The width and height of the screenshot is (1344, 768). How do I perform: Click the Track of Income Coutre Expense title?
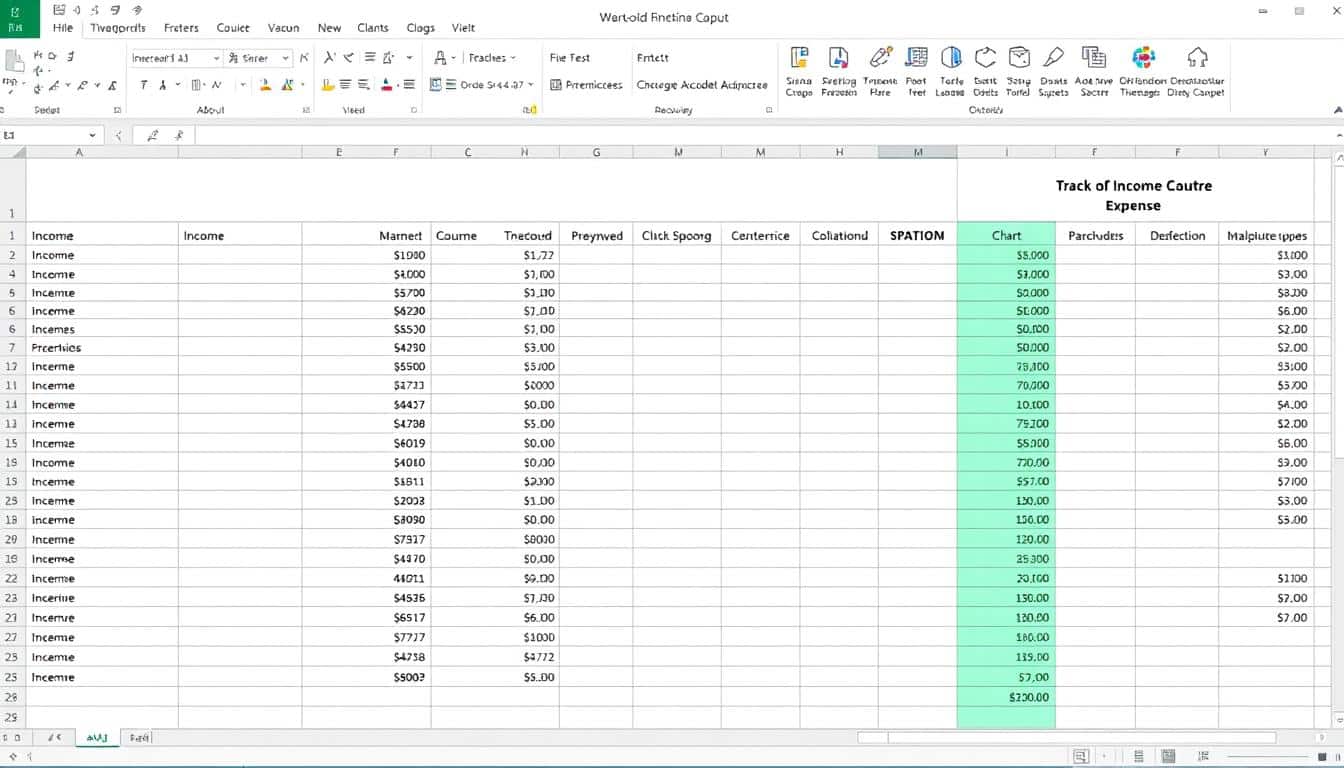point(1133,195)
